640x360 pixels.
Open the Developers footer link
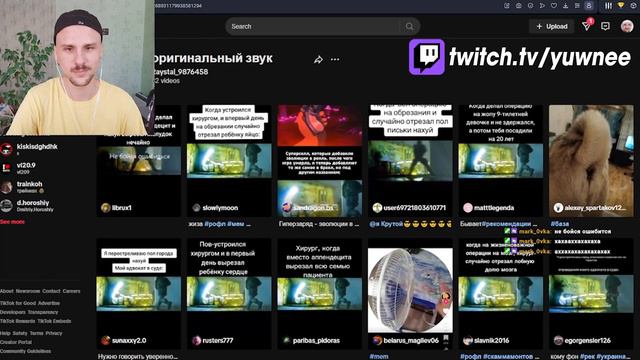(13, 312)
